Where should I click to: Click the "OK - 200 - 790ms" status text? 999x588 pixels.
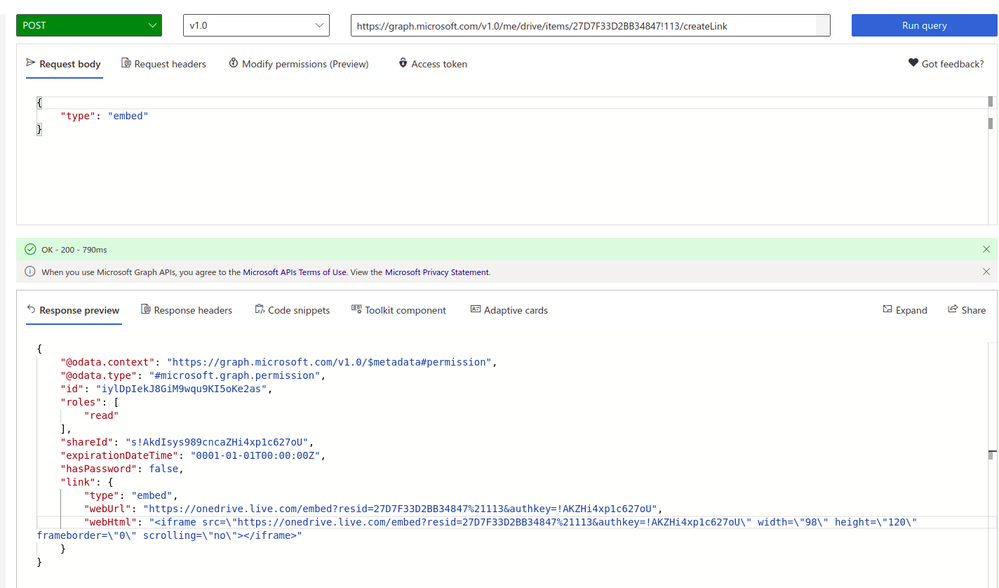coord(74,250)
